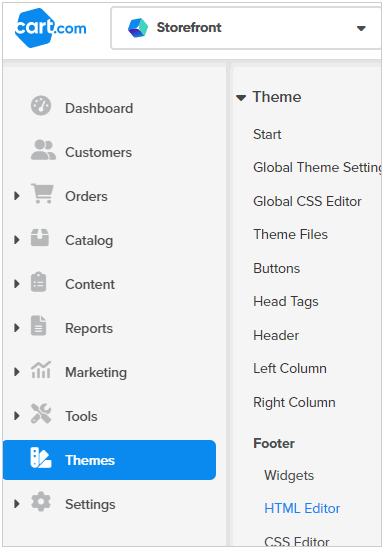Screen dimensions: 385x550
Task: Click the Orders shopping cart icon
Action: point(42,193)
